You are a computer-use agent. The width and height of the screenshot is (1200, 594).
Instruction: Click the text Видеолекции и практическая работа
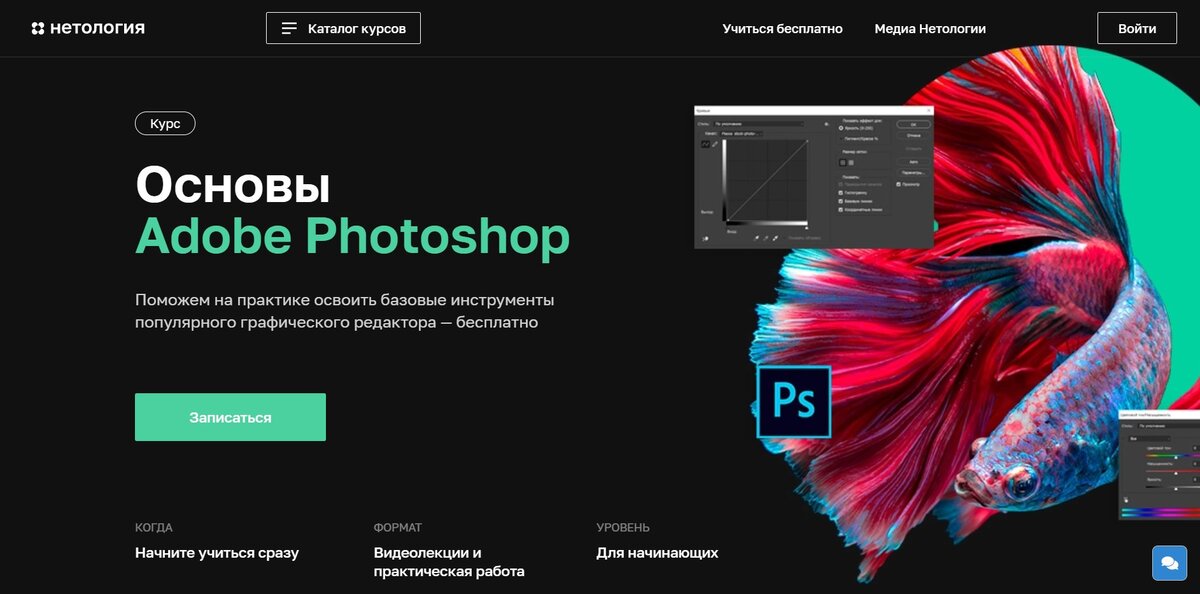tap(449, 562)
